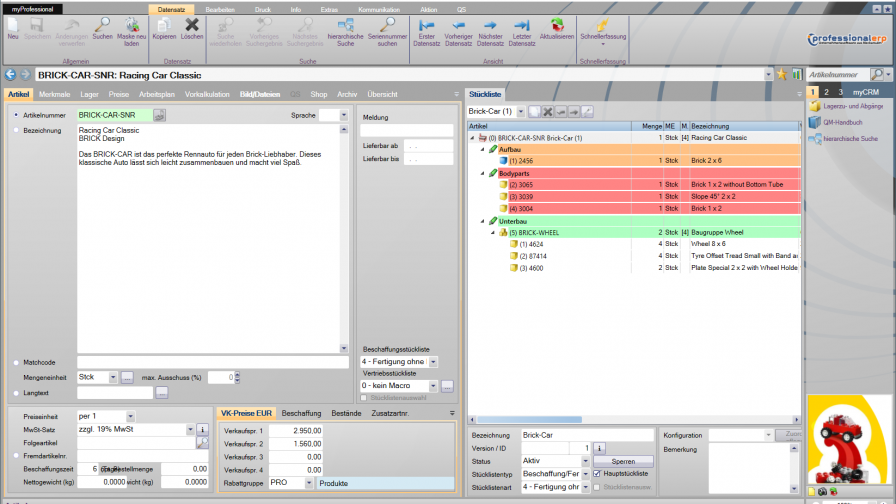
Task: Toggle the Hauptstückliste checkbox
Action: pos(597,474)
